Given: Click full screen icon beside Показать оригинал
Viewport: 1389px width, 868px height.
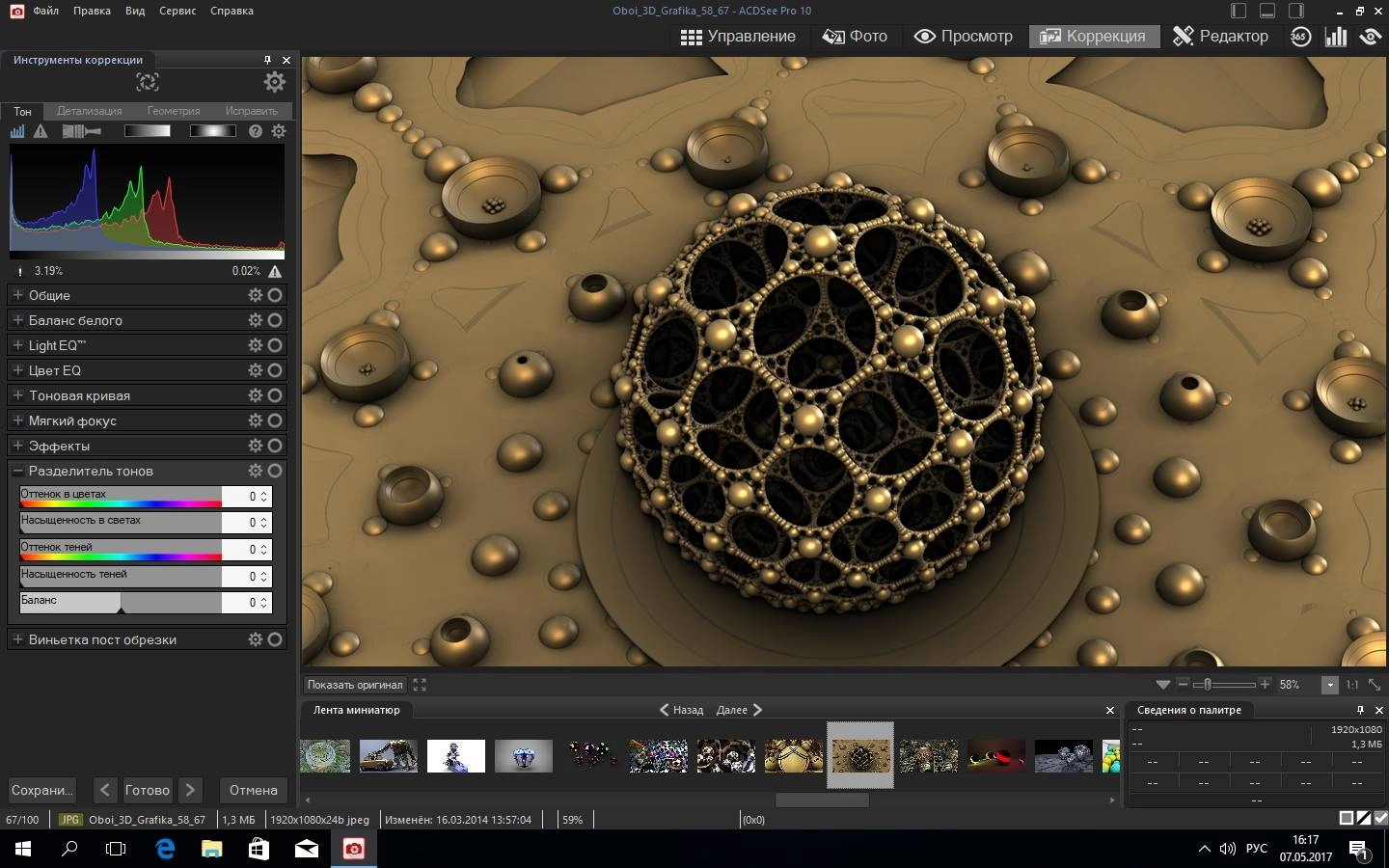Looking at the screenshot, I should (420, 685).
